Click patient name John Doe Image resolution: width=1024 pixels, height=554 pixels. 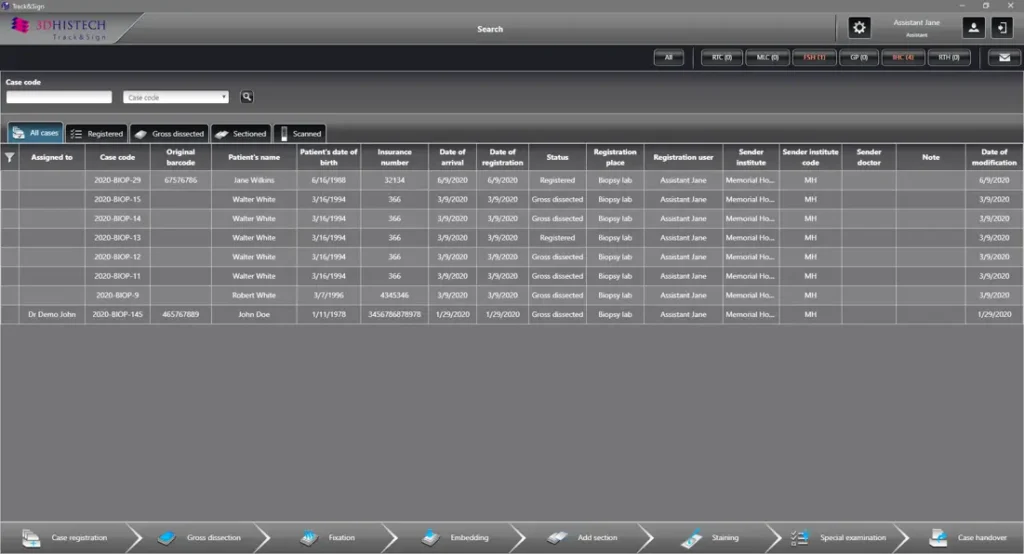[254, 314]
